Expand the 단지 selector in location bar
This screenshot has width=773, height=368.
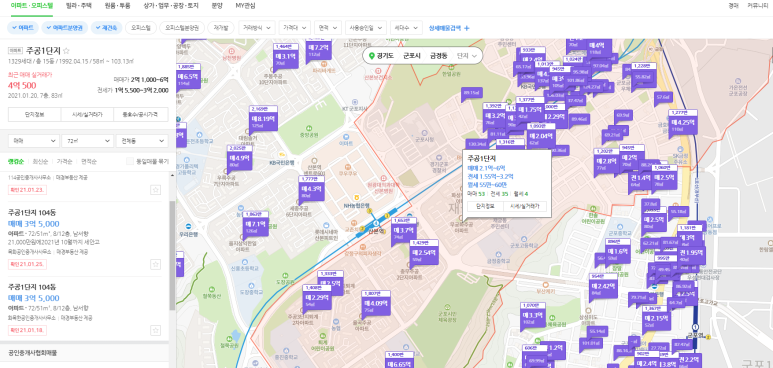tap(467, 56)
